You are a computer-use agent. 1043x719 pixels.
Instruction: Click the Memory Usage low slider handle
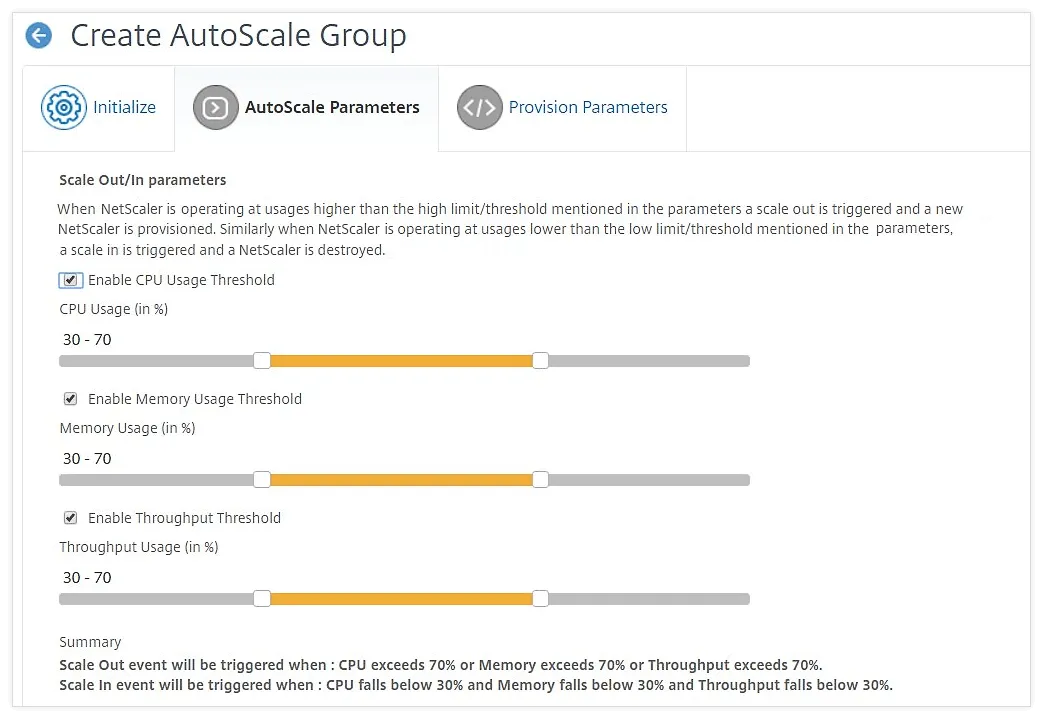point(262,480)
